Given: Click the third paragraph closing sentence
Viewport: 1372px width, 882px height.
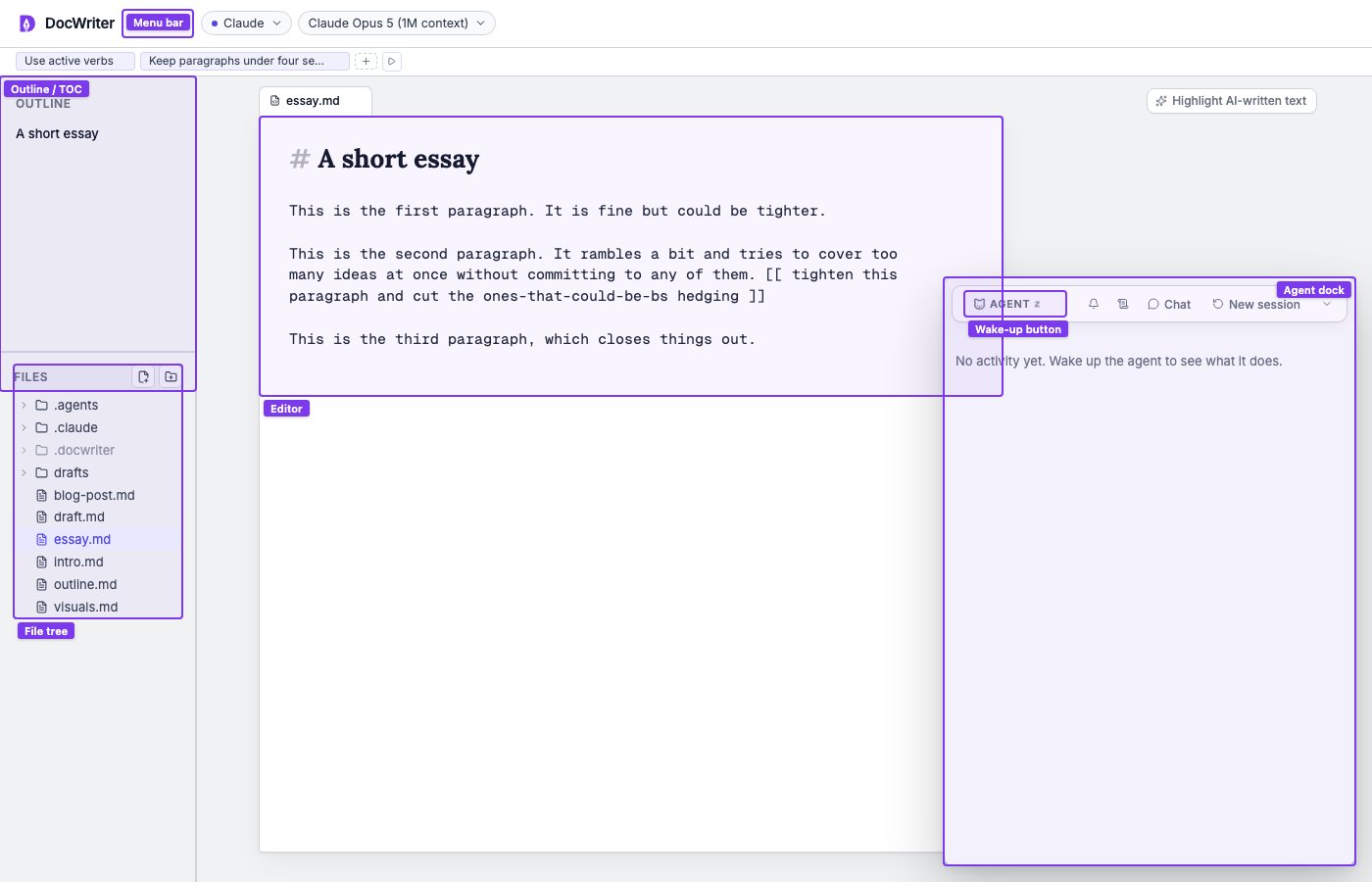Looking at the screenshot, I should 521,340.
